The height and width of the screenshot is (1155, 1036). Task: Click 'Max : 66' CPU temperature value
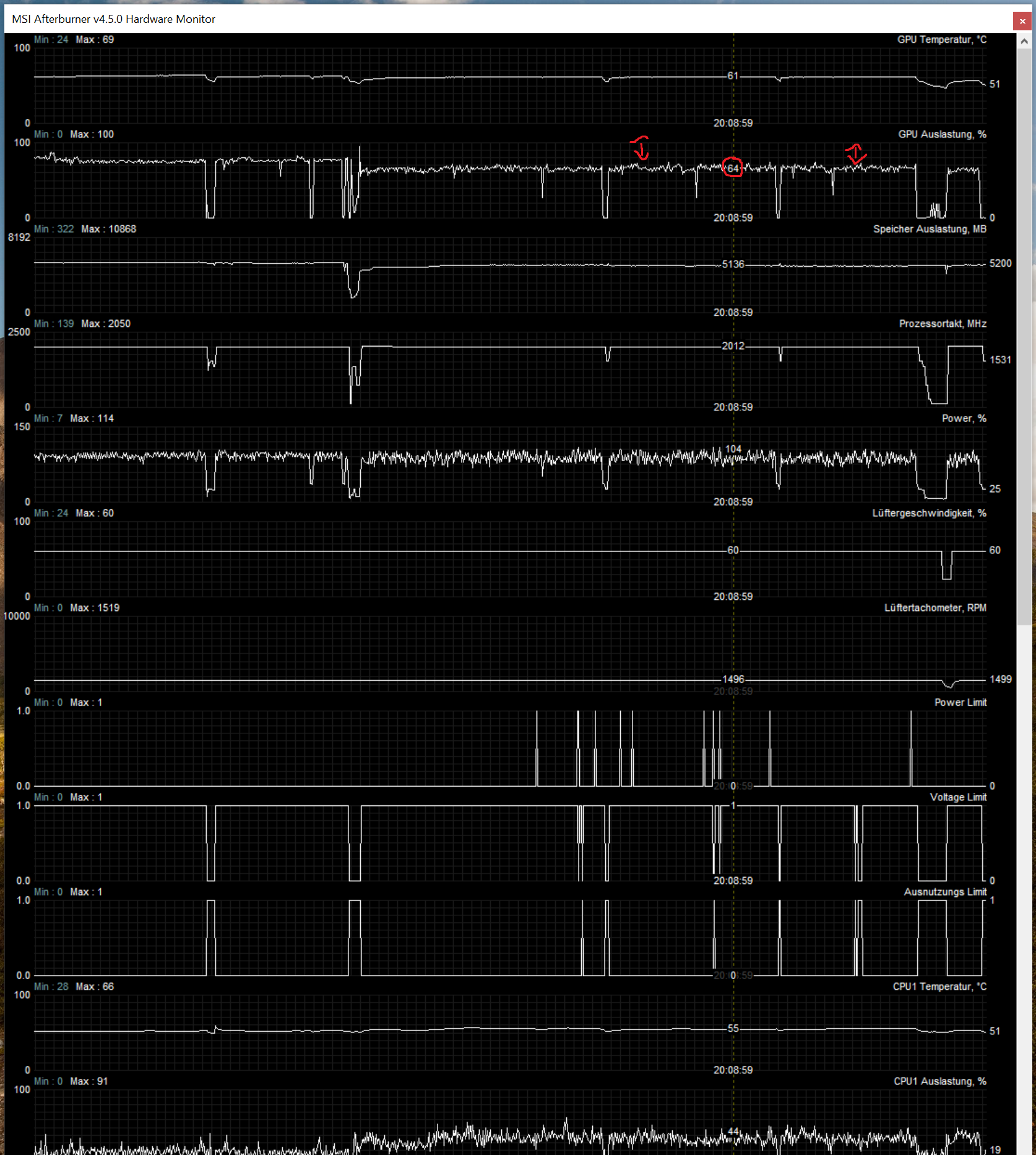click(x=95, y=987)
